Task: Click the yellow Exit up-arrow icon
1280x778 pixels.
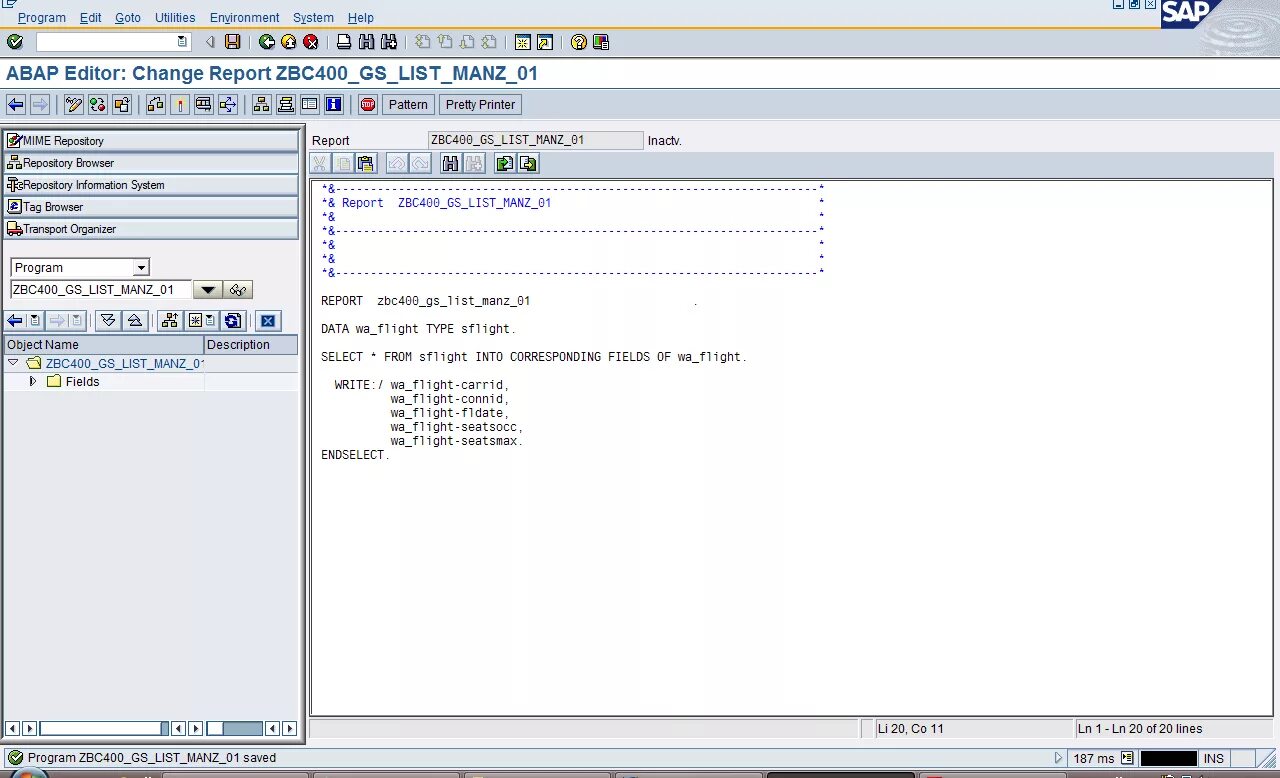Action: pos(289,42)
